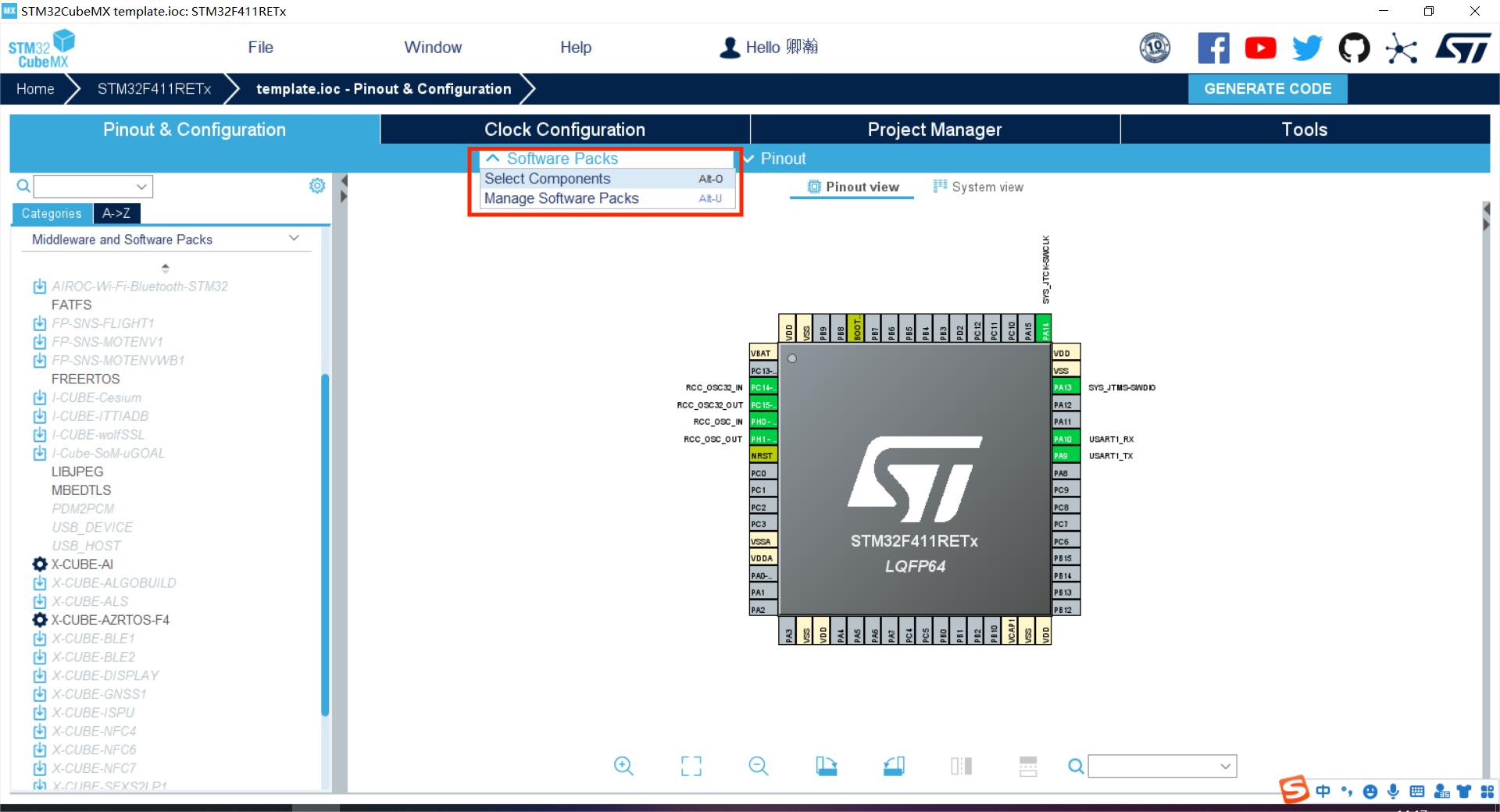Screen dimensions: 1500x812
Task: Rotate the chip view counter-clockwise
Action: coord(894,766)
